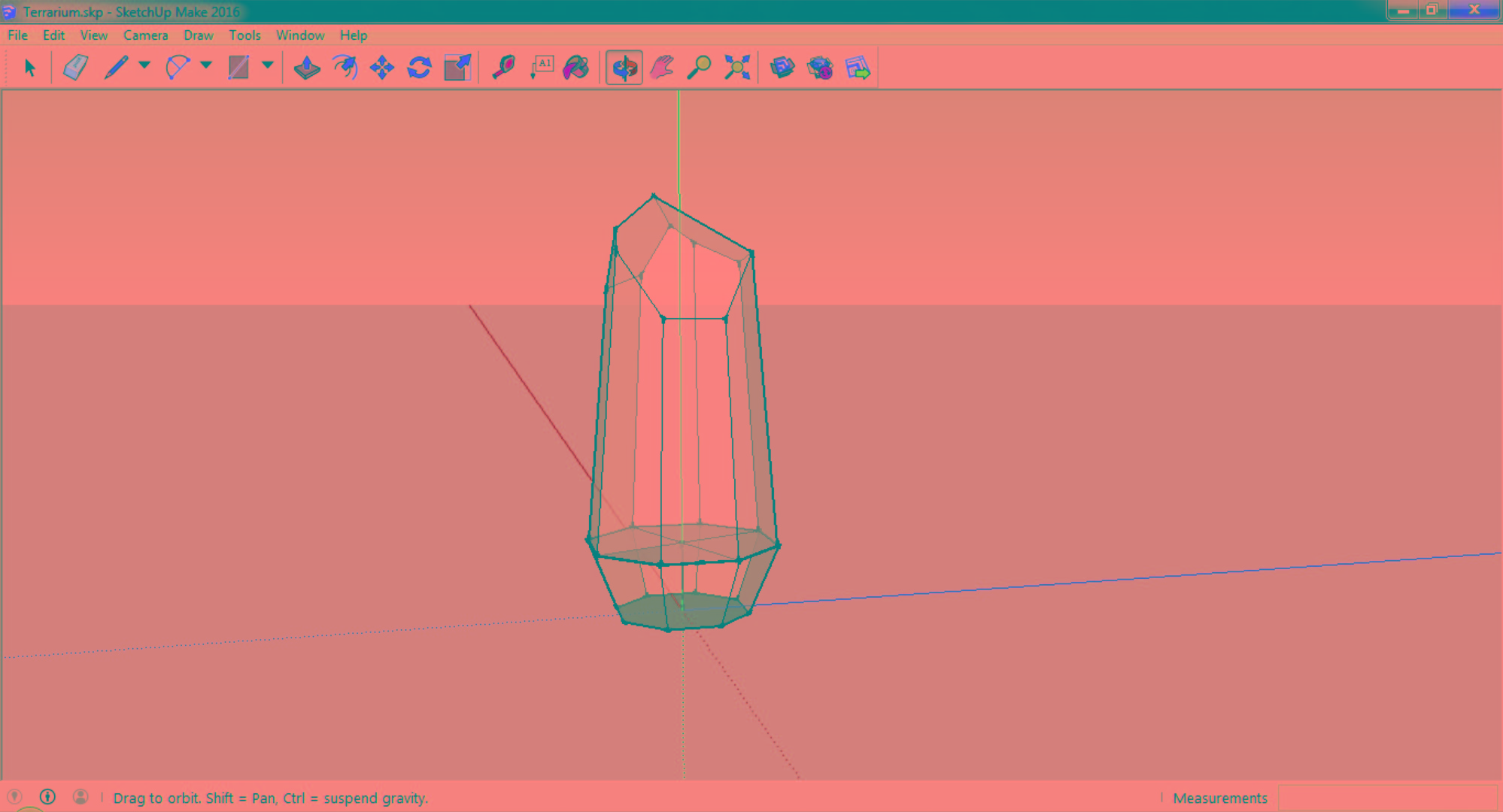Toggle the Orbit tool button
The width and height of the screenshot is (1503, 812).
point(624,68)
